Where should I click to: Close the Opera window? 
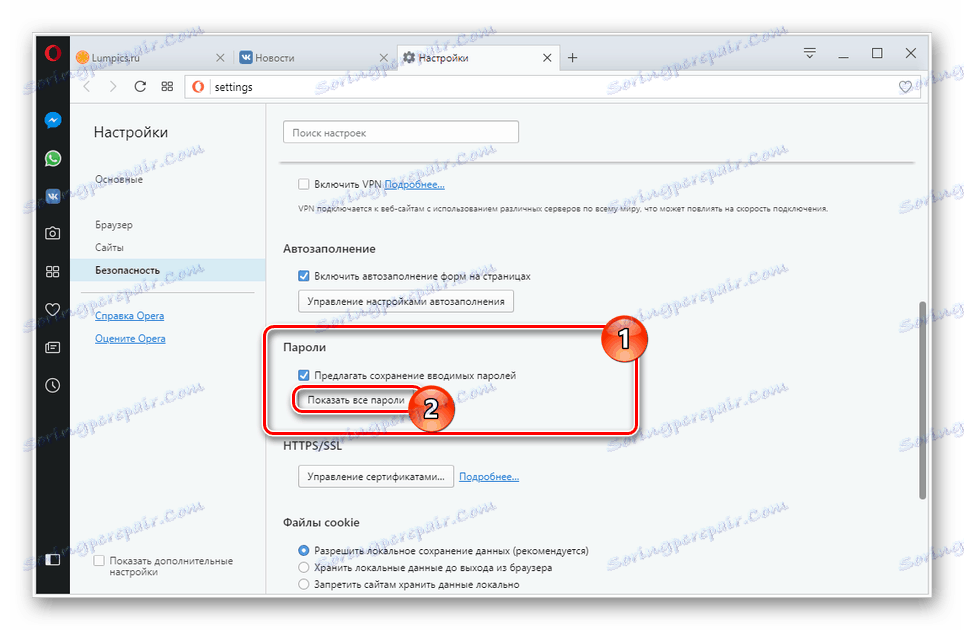[911, 53]
